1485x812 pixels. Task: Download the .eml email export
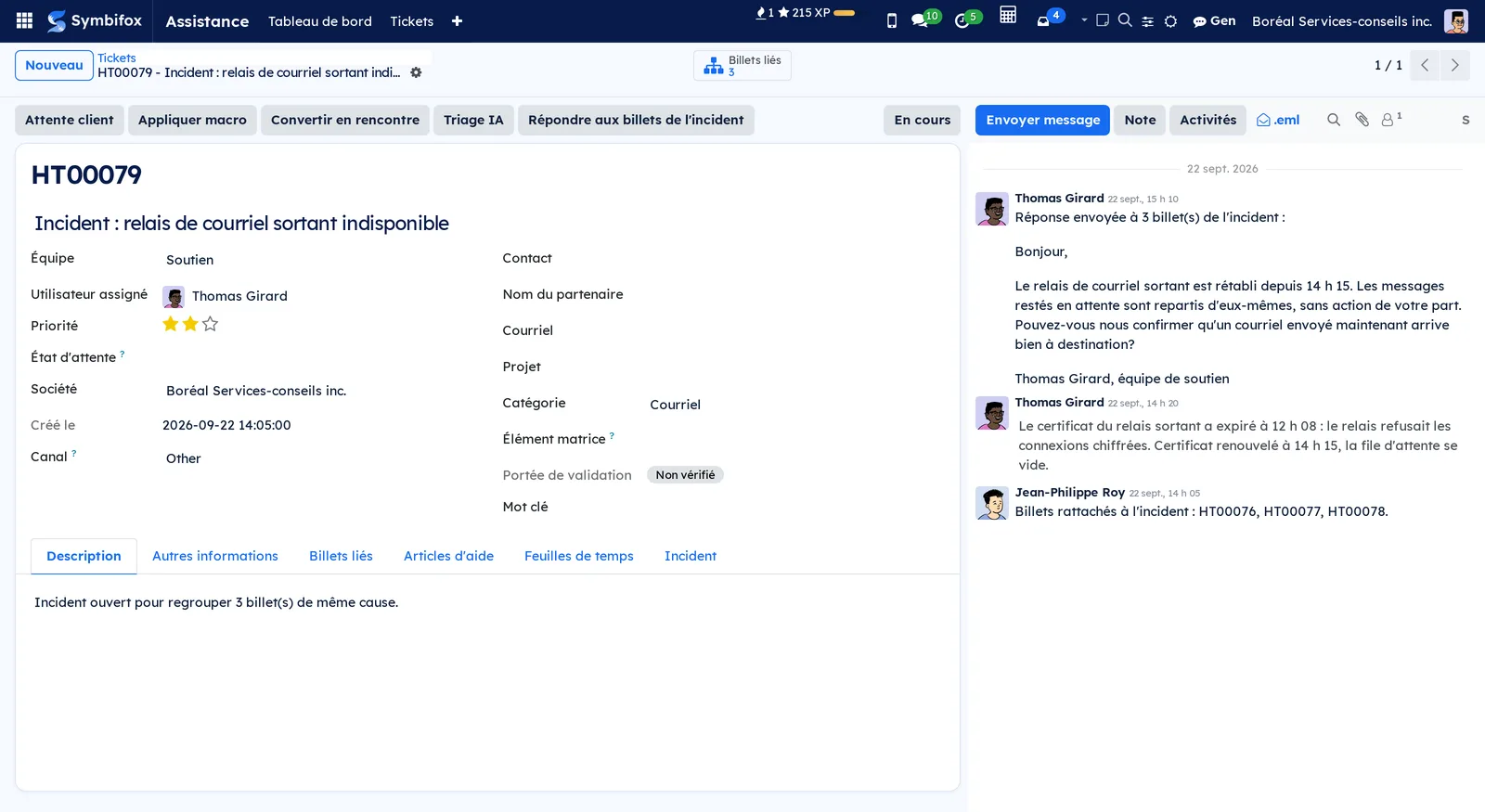pos(1278,120)
